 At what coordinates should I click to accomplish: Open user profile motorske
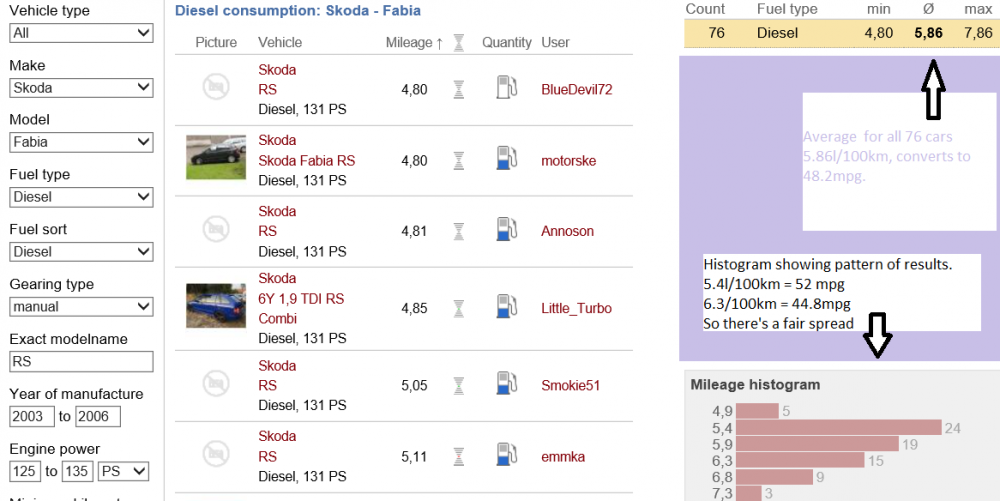click(568, 161)
